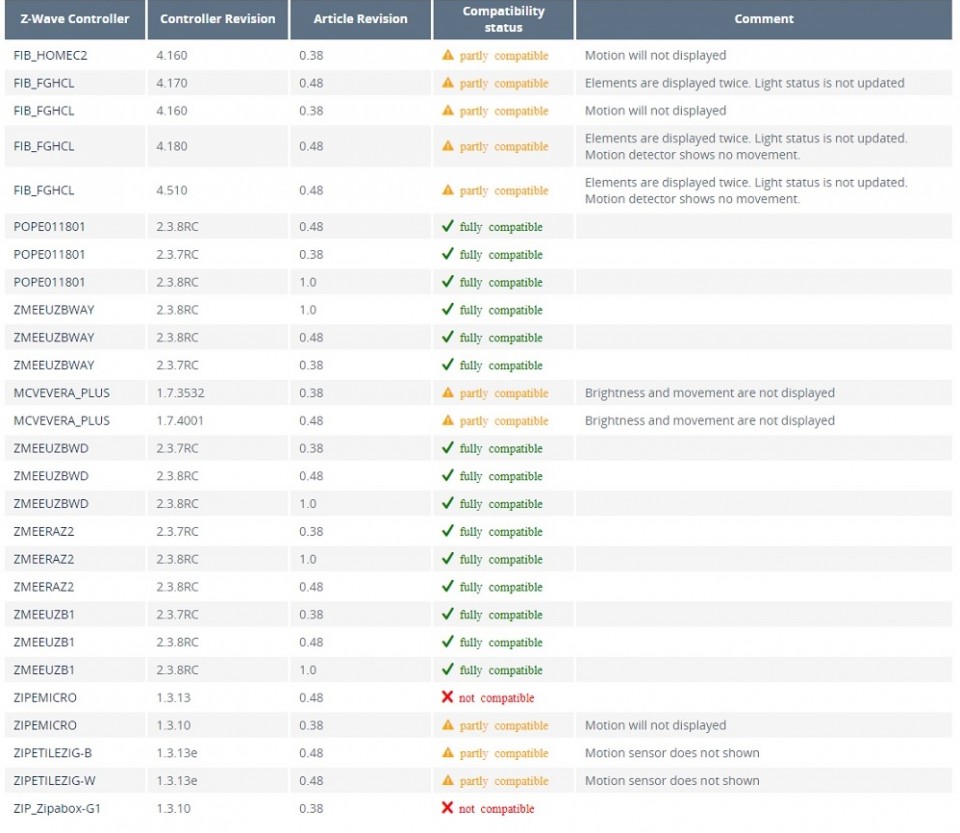Click 'Motion will not displayed' comment for ZIPEMICRO 1.3.10

point(655,725)
